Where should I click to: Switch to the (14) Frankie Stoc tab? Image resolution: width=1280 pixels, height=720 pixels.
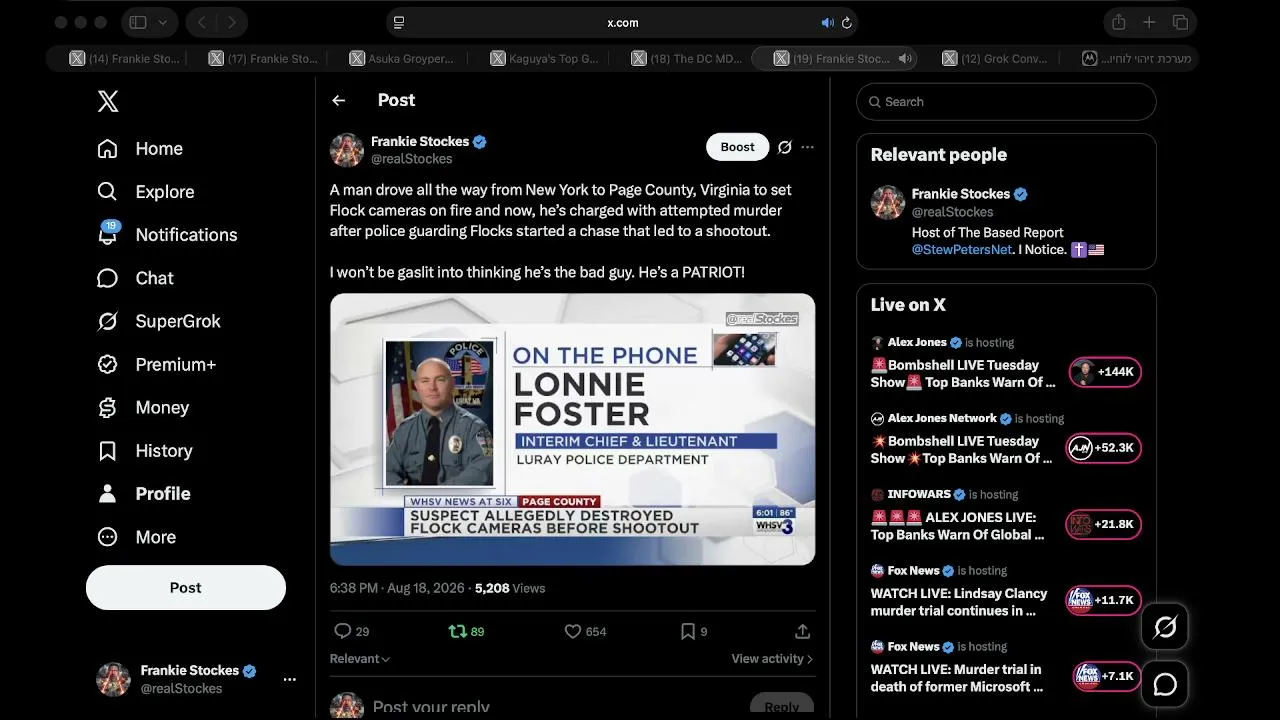(x=124, y=59)
